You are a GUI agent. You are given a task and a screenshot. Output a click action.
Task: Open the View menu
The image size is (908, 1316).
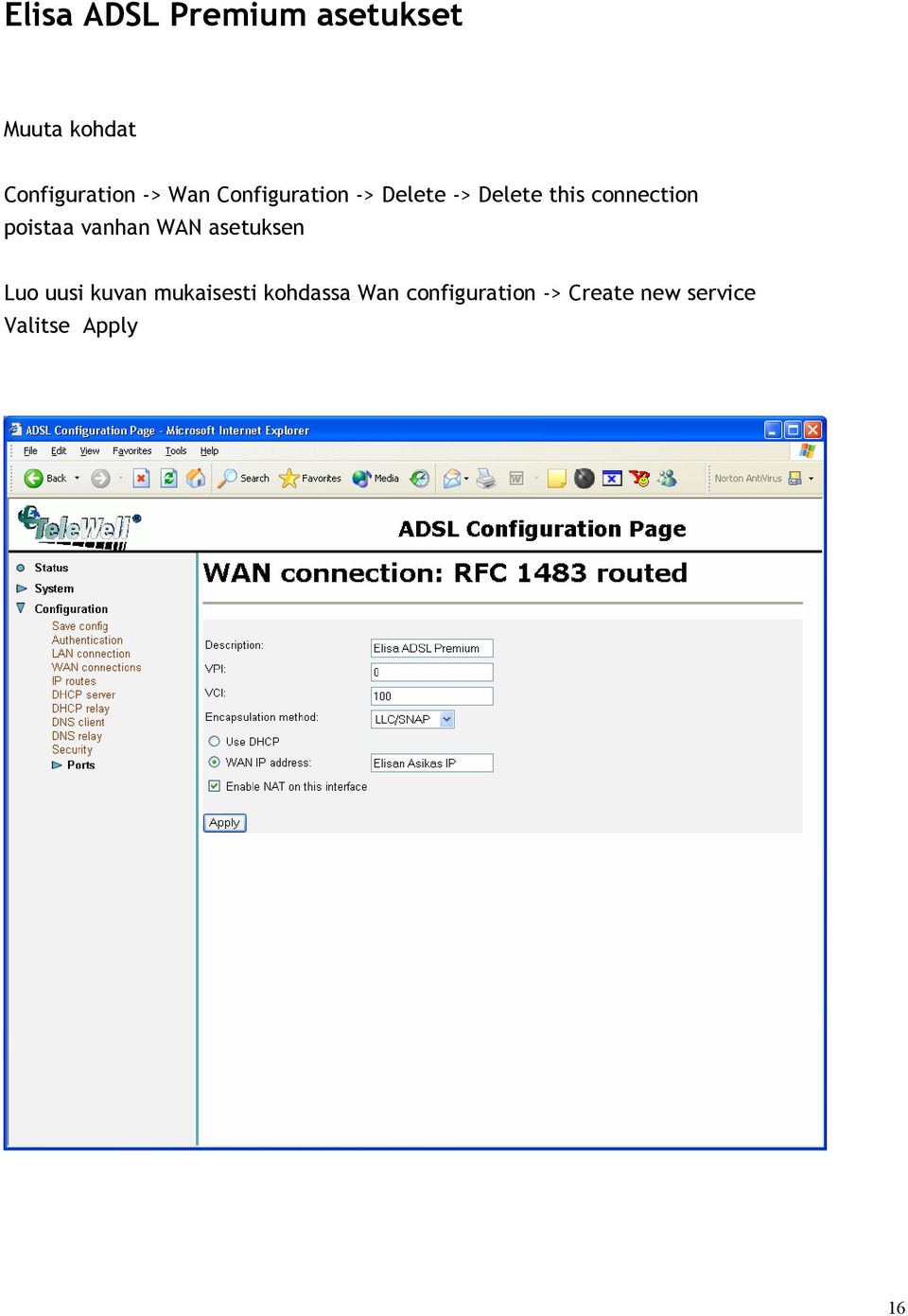click(x=90, y=451)
